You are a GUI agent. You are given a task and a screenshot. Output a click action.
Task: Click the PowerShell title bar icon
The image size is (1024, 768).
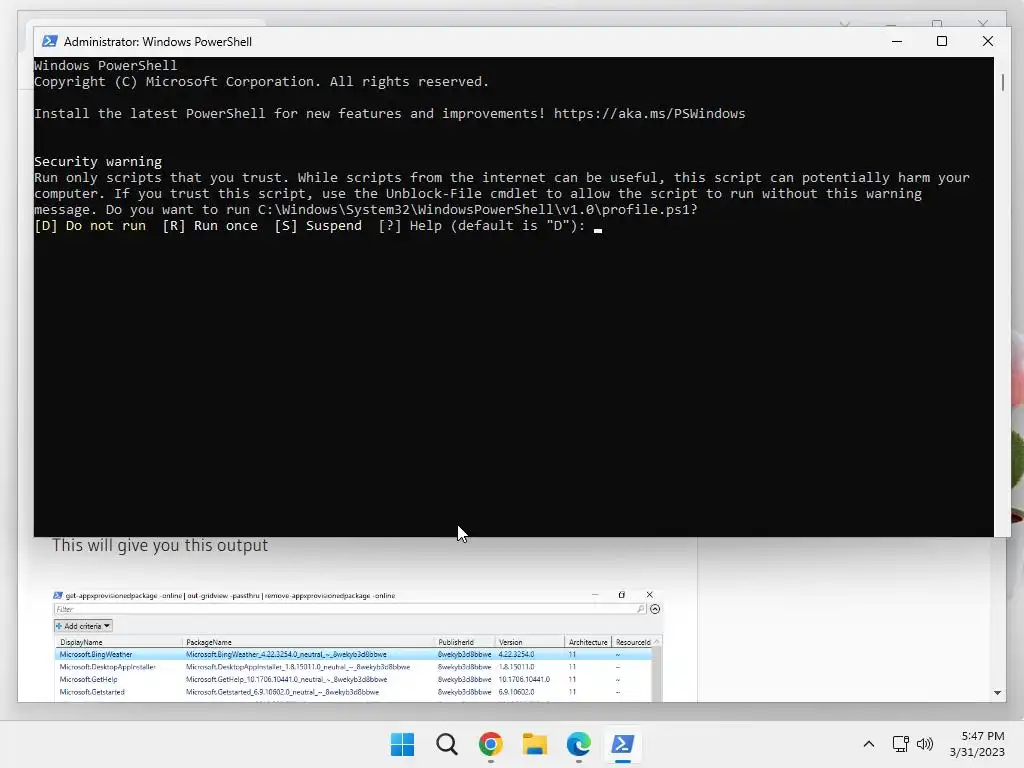(x=49, y=41)
